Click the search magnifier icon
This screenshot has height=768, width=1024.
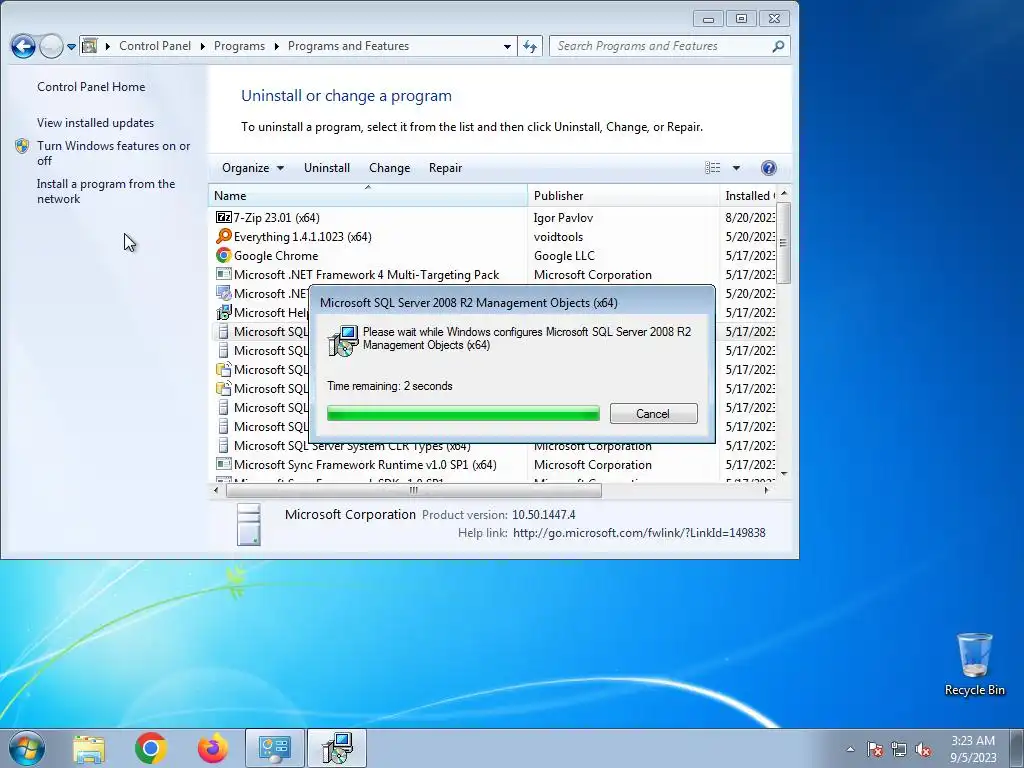(x=778, y=46)
